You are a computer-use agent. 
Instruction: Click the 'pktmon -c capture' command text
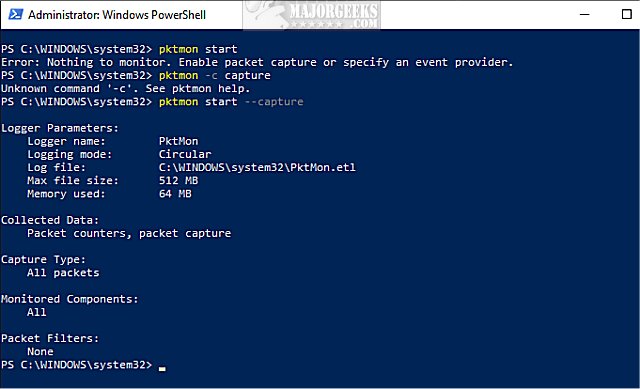(215, 76)
